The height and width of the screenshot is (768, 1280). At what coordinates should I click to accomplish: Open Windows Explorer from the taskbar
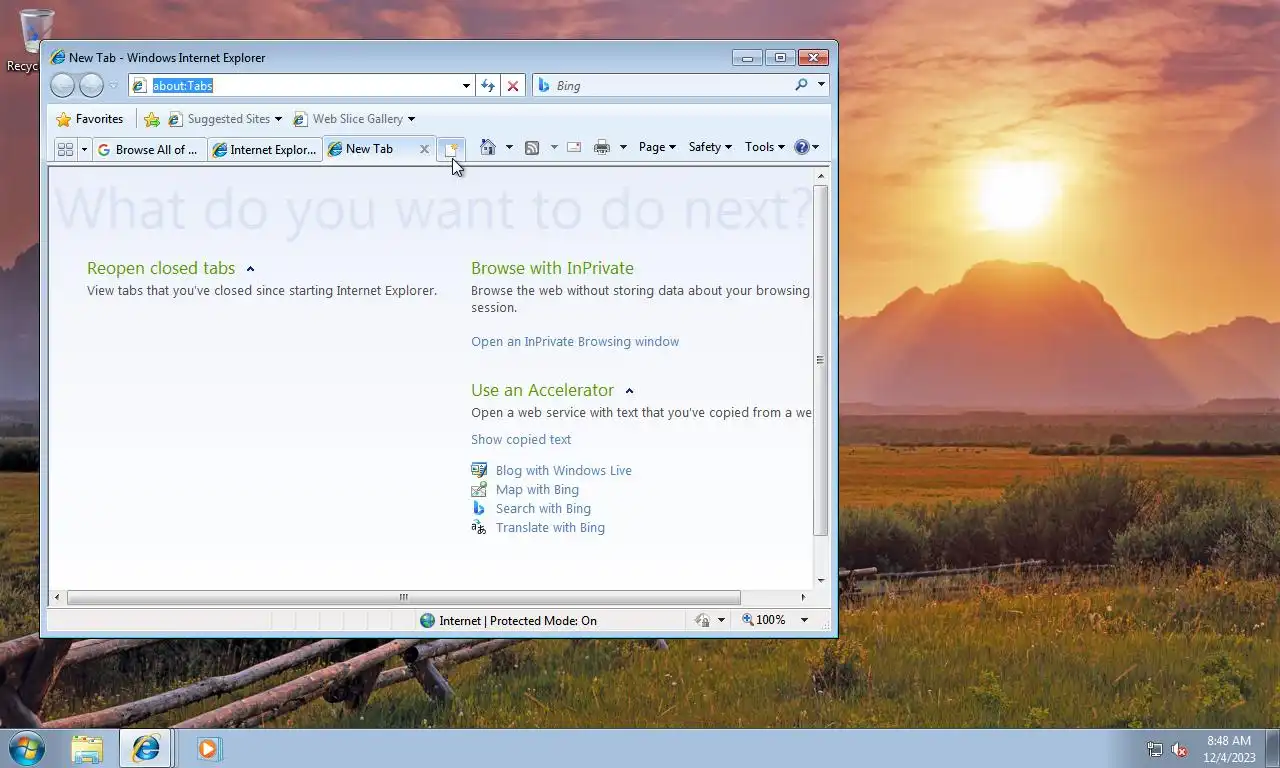point(87,748)
